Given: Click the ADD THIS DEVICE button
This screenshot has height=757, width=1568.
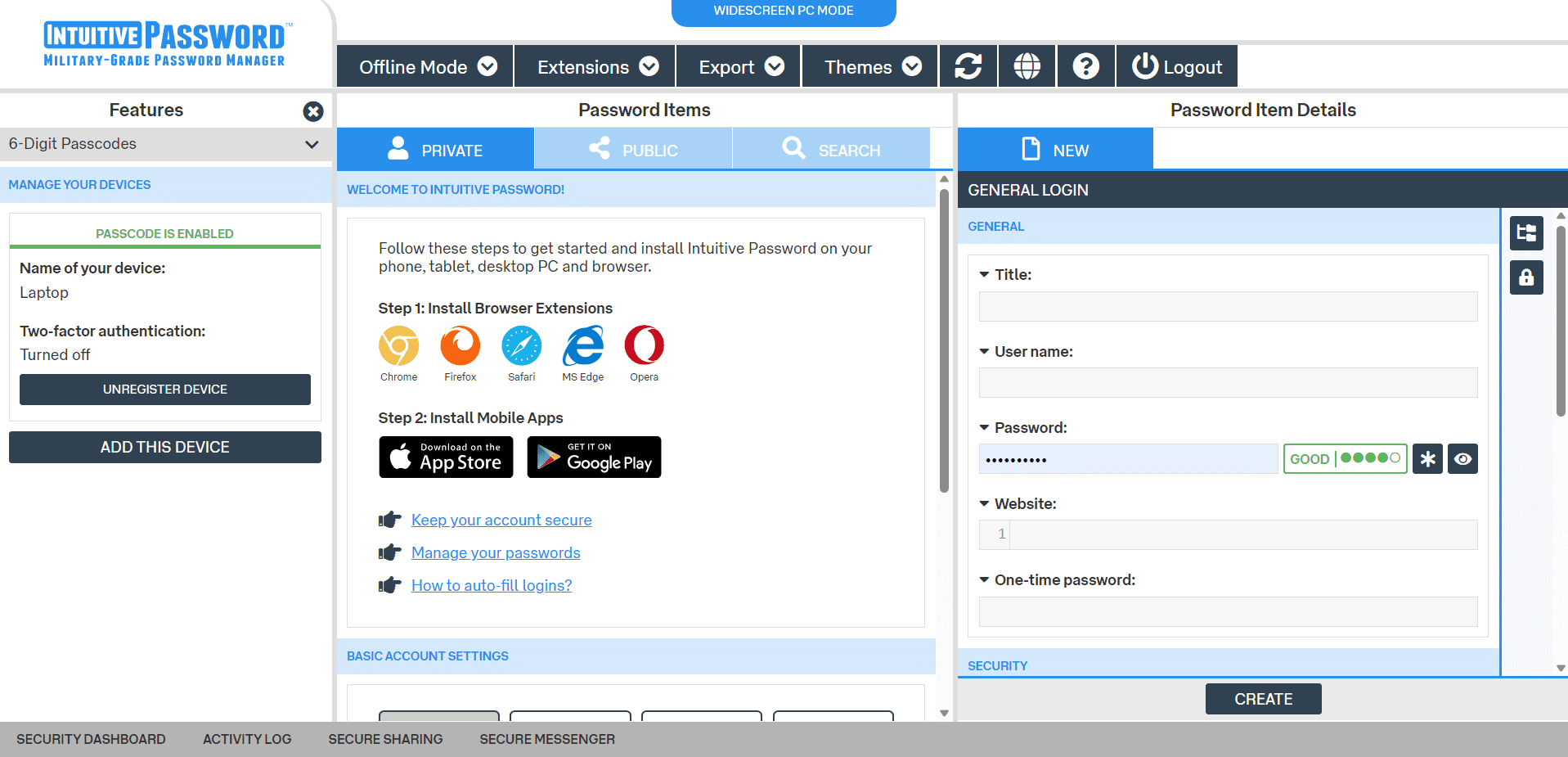Looking at the screenshot, I should pyautogui.click(x=165, y=448).
